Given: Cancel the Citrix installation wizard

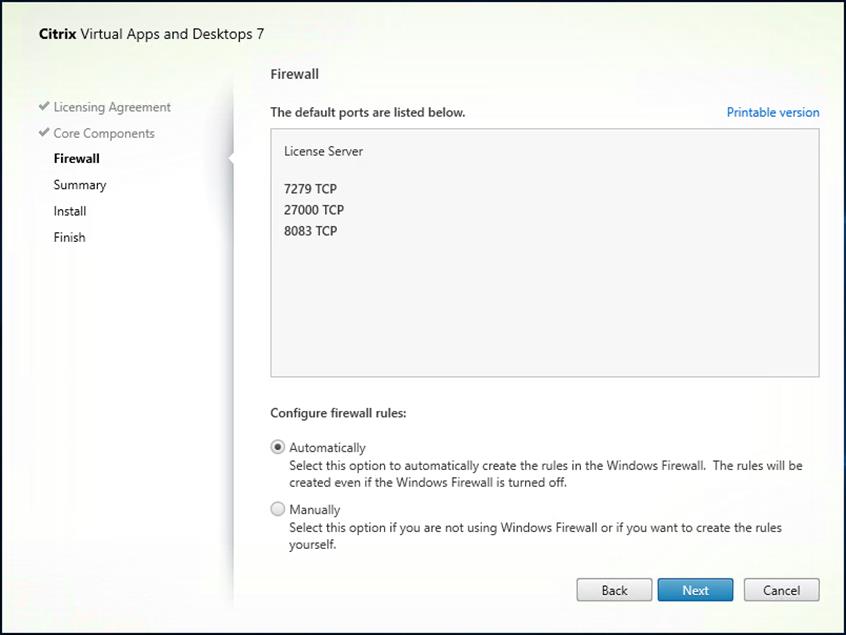Looking at the screenshot, I should pos(781,590).
